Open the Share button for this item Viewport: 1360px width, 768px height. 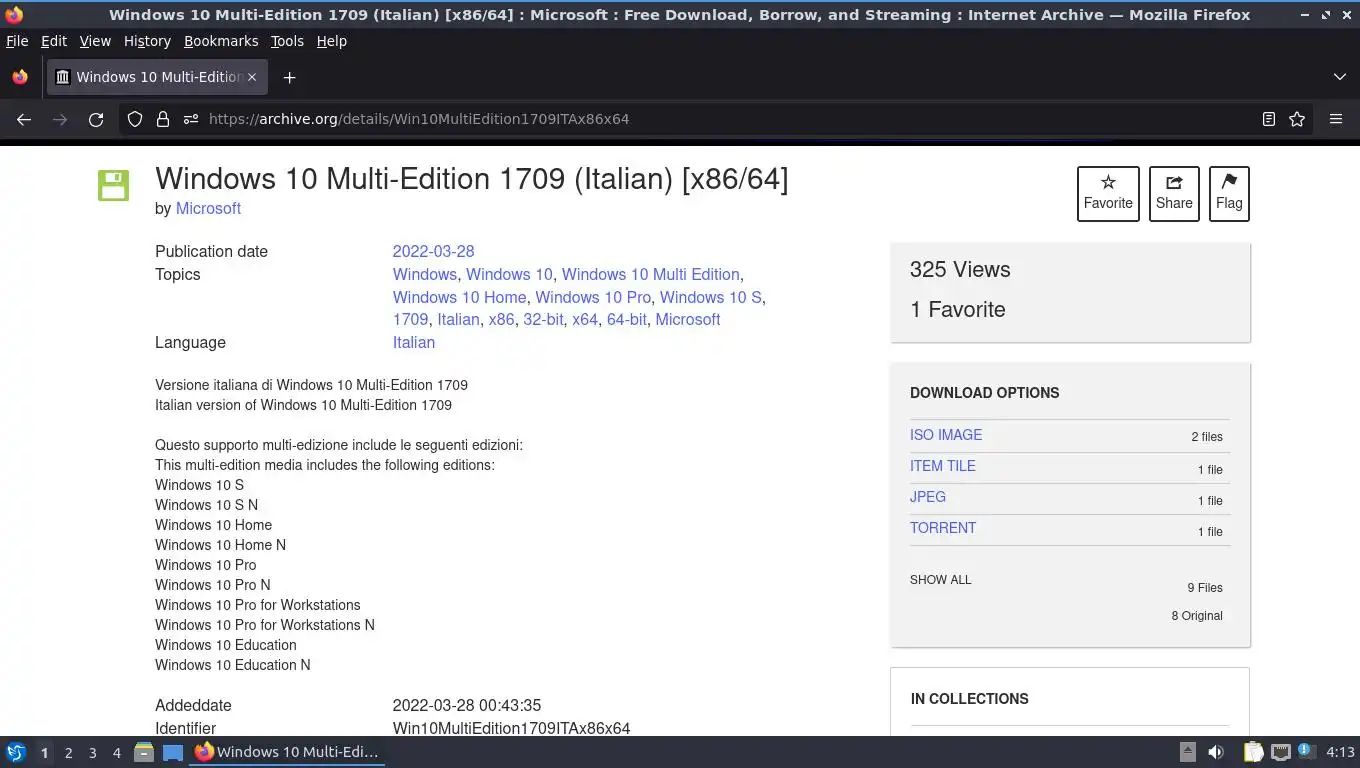click(1174, 193)
